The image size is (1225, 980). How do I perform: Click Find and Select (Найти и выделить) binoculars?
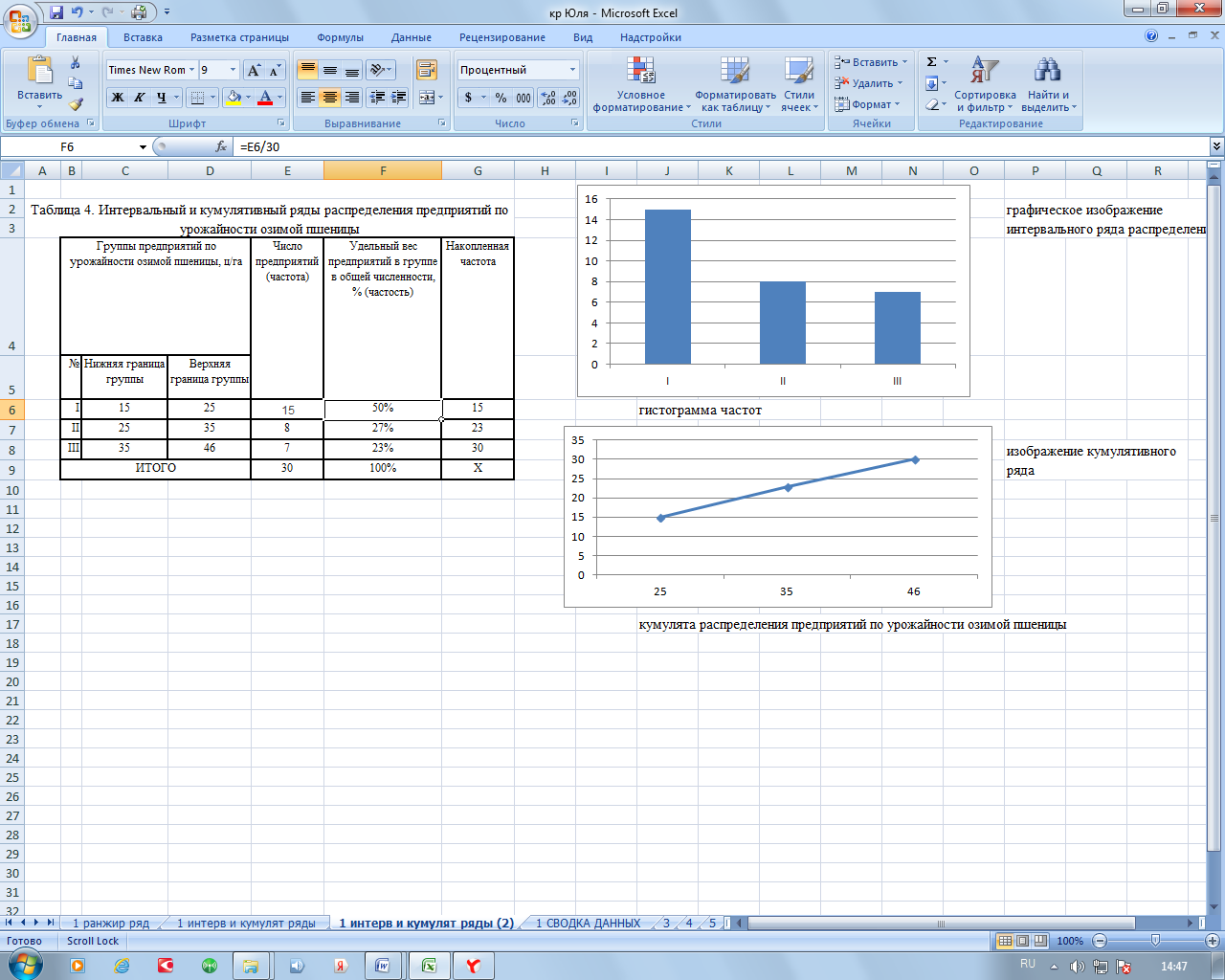coord(1048,71)
